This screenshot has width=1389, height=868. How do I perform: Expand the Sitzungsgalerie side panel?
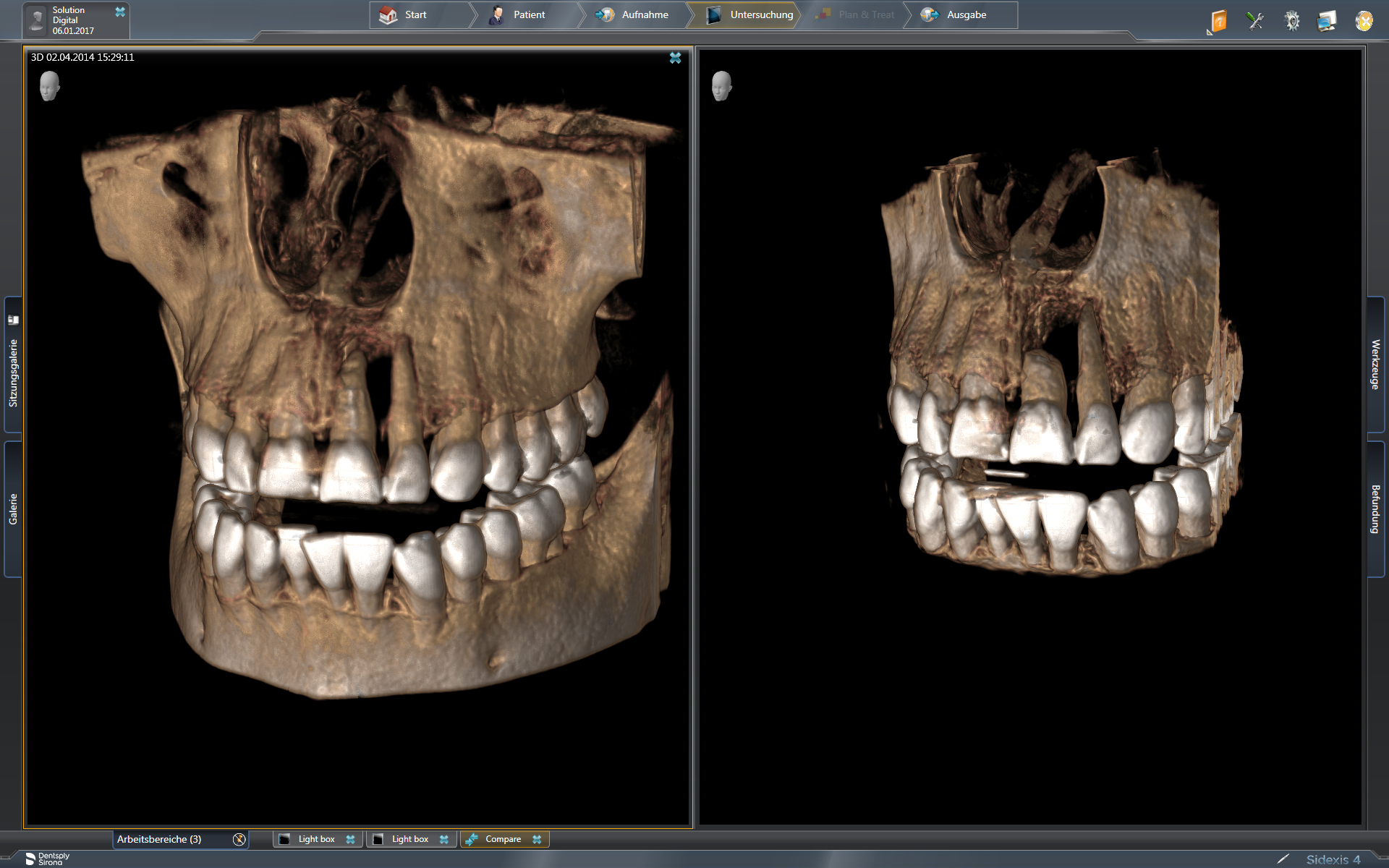coord(13,365)
